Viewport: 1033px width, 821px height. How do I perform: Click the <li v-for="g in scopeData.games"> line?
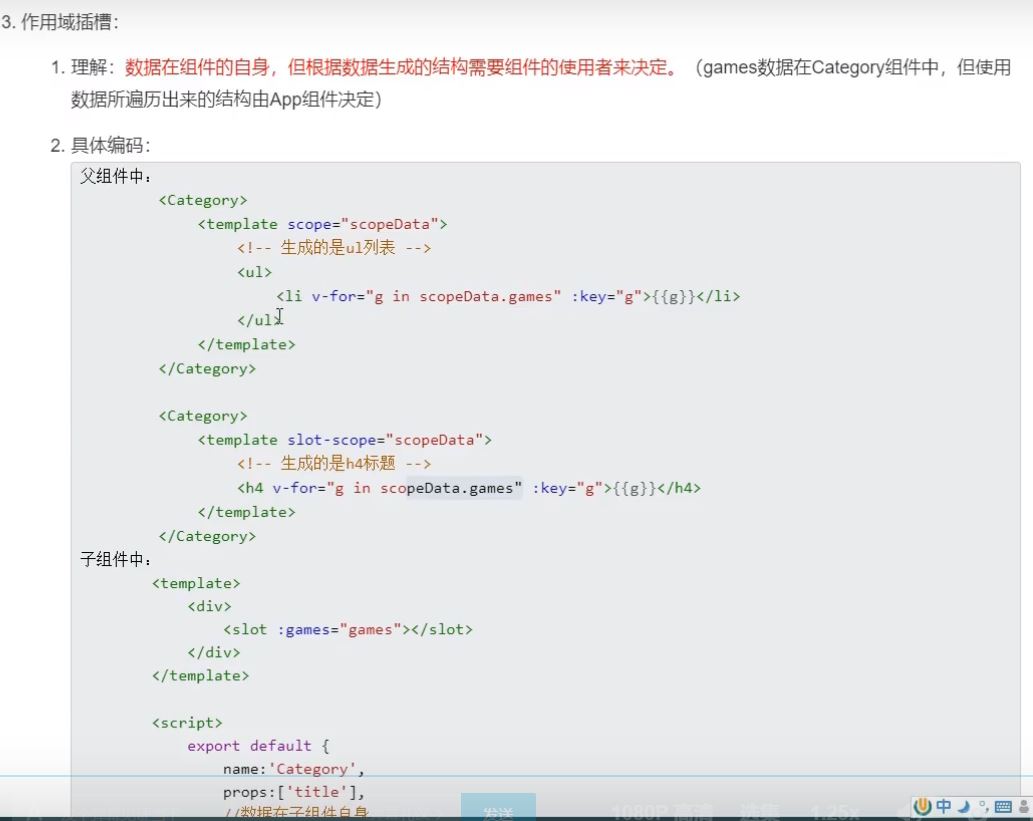tap(508, 297)
